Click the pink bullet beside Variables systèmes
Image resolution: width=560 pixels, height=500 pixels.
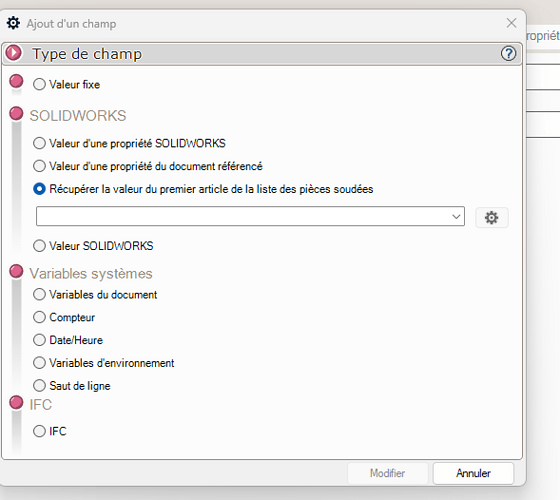16,271
